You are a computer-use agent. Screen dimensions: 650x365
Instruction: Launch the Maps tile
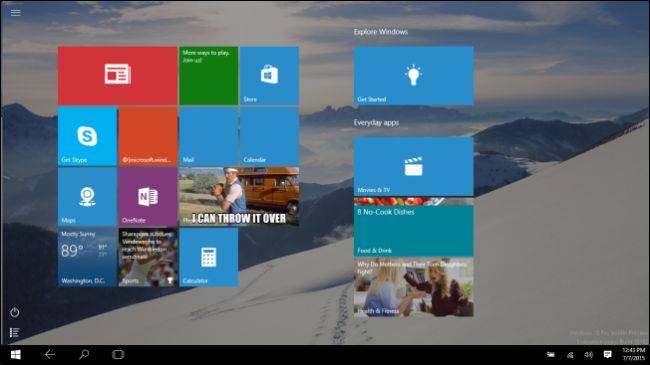pos(87,197)
